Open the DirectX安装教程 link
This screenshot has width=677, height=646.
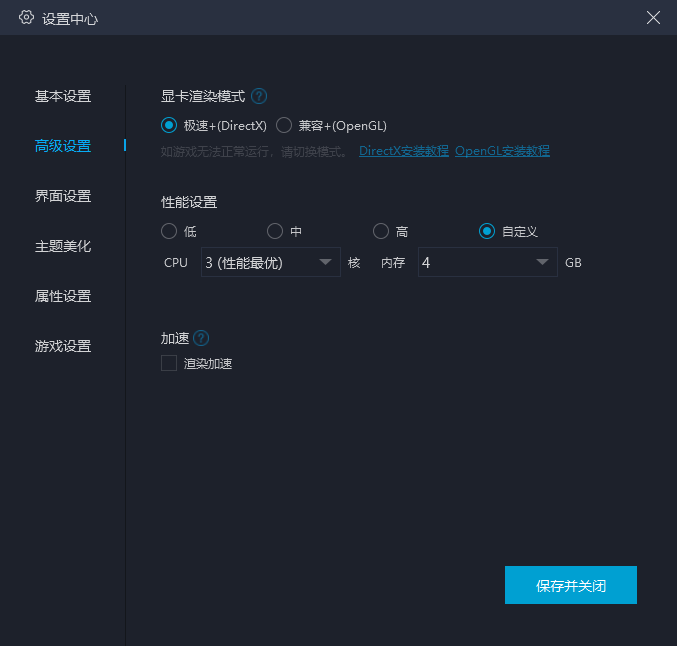[x=403, y=151]
